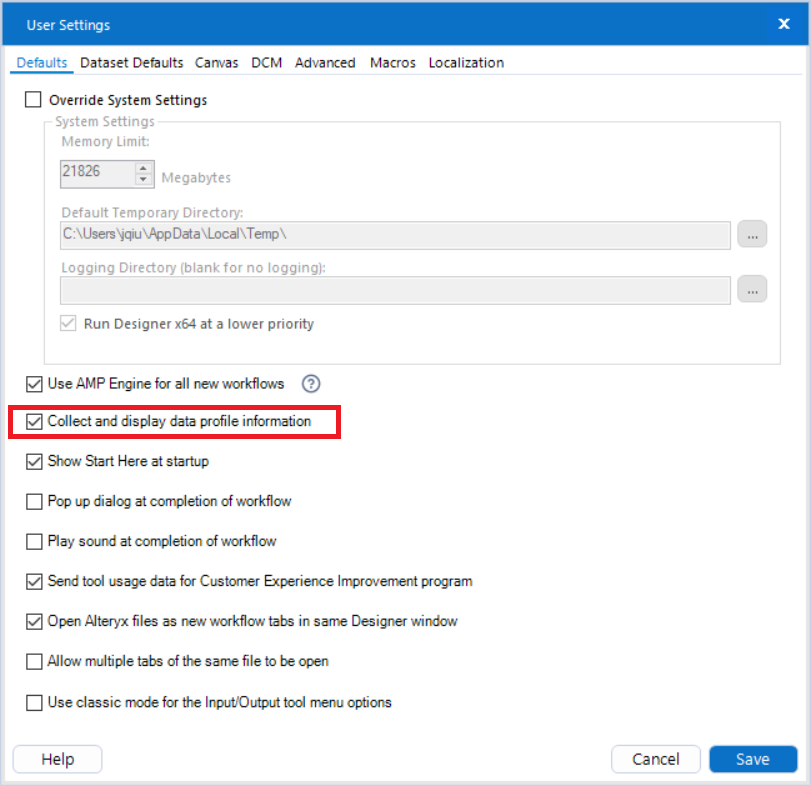The height and width of the screenshot is (786, 811).
Task: Uncheck Send tool usage data checkbox
Action: (33, 581)
